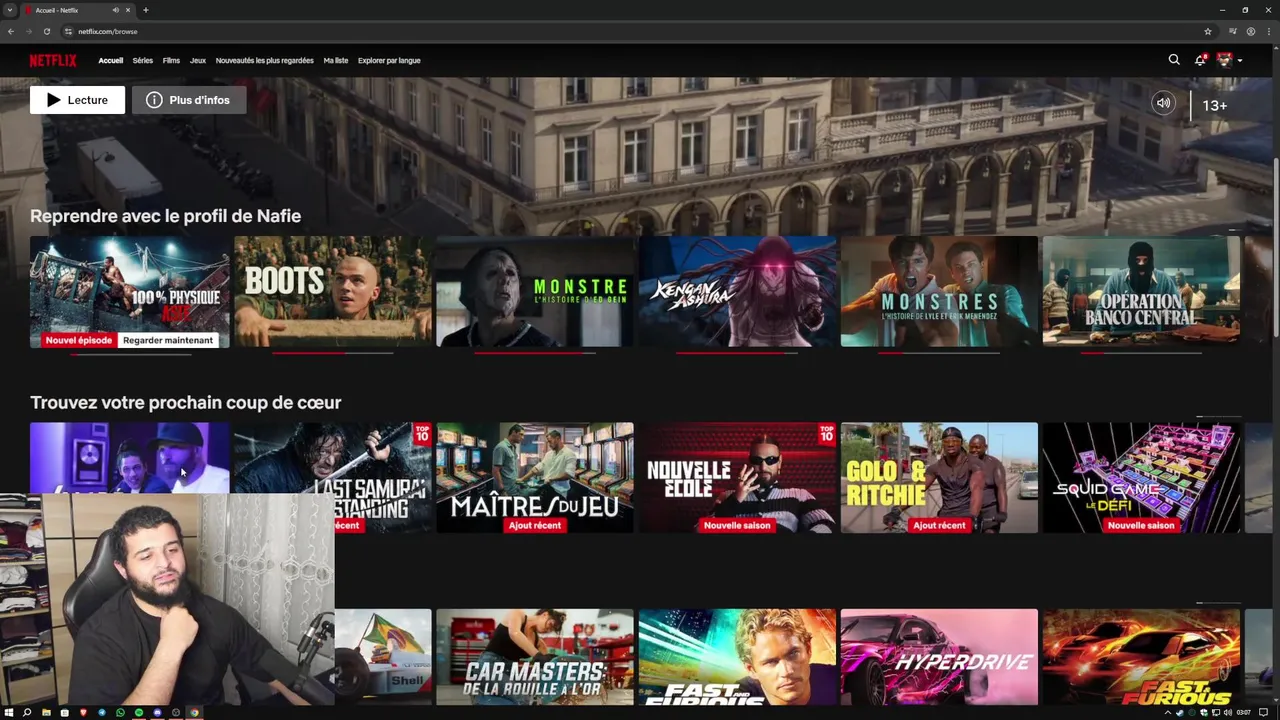Click Ajout récent badge on Golo & Ritchie
Image resolution: width=1280 pixels, height=720 pixels.
pyautogui.click(x=939, y=525)
